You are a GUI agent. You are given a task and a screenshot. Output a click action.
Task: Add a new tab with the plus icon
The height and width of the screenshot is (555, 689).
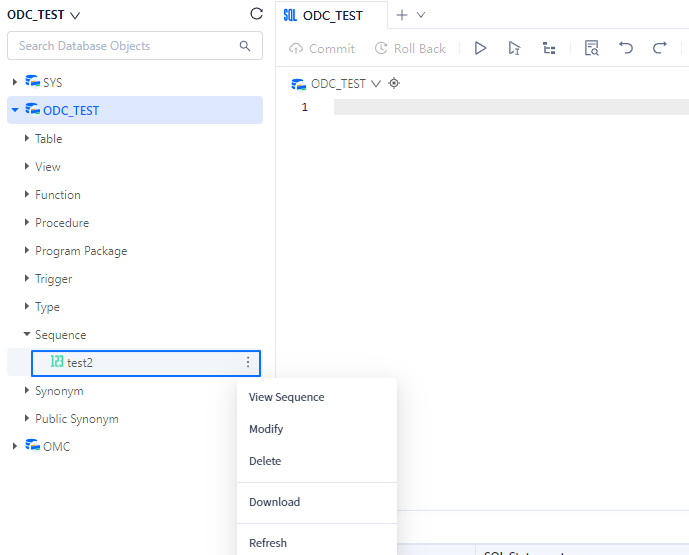pyautogui.click(x=402, y=15)
